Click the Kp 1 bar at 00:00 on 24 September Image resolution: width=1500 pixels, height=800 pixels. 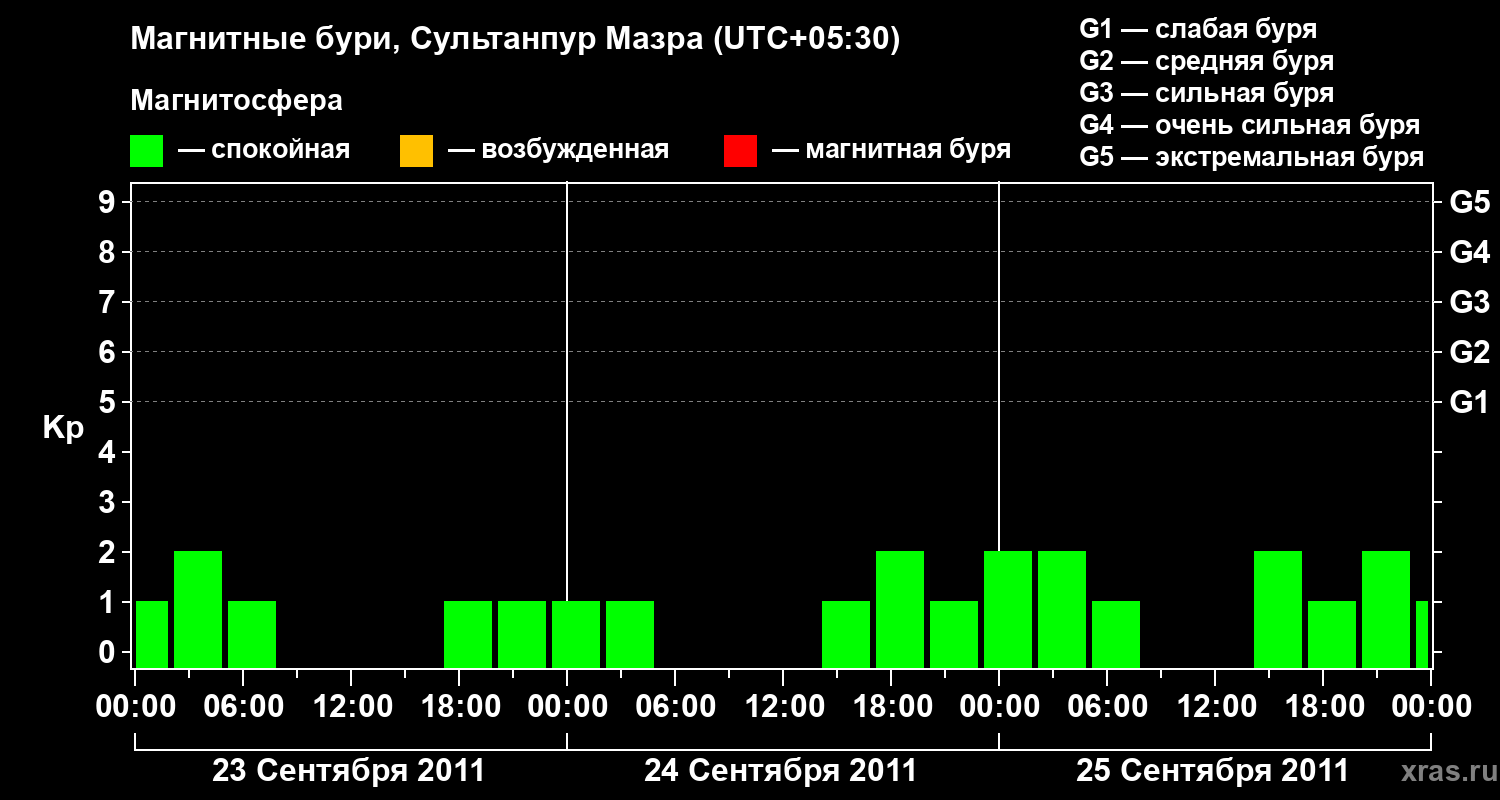pyautogui.click(x=576, y=634)
